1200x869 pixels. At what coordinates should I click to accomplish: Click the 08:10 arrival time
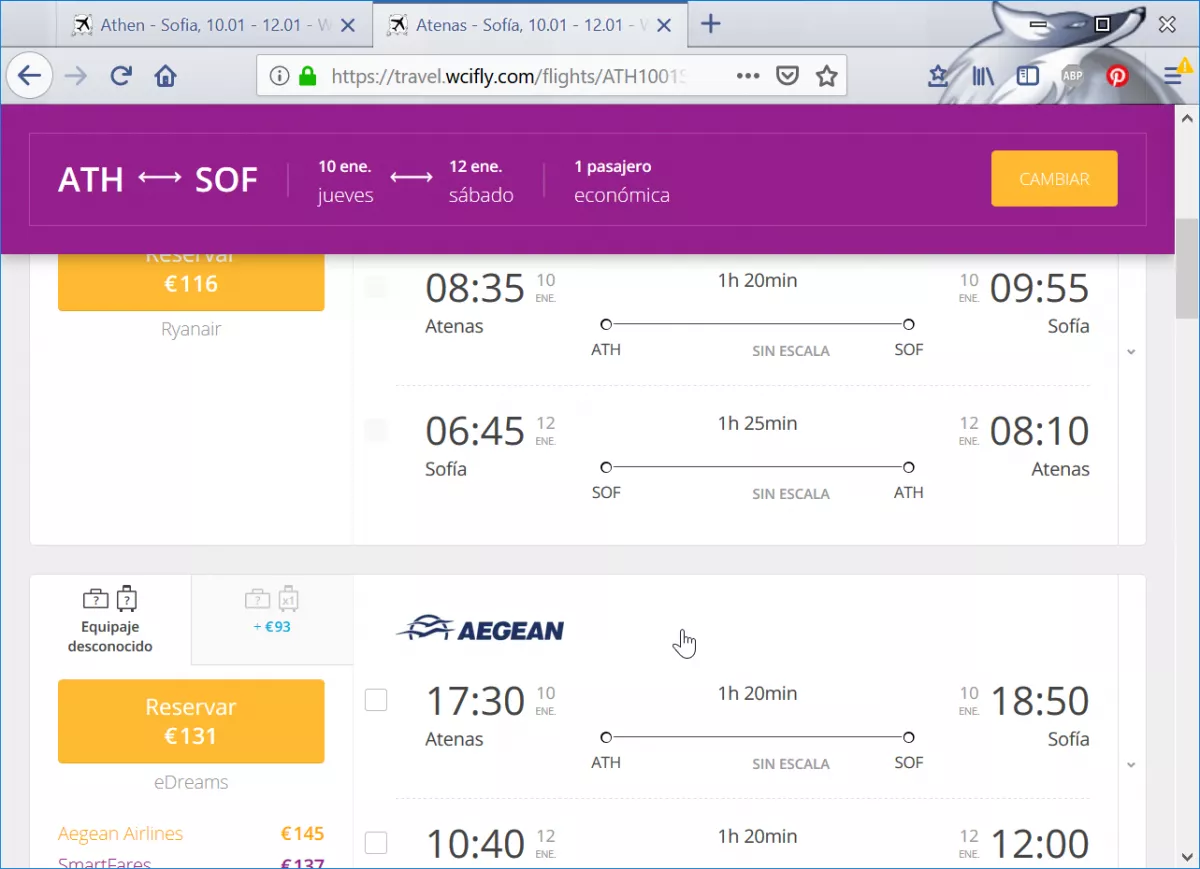[1039, 431]
